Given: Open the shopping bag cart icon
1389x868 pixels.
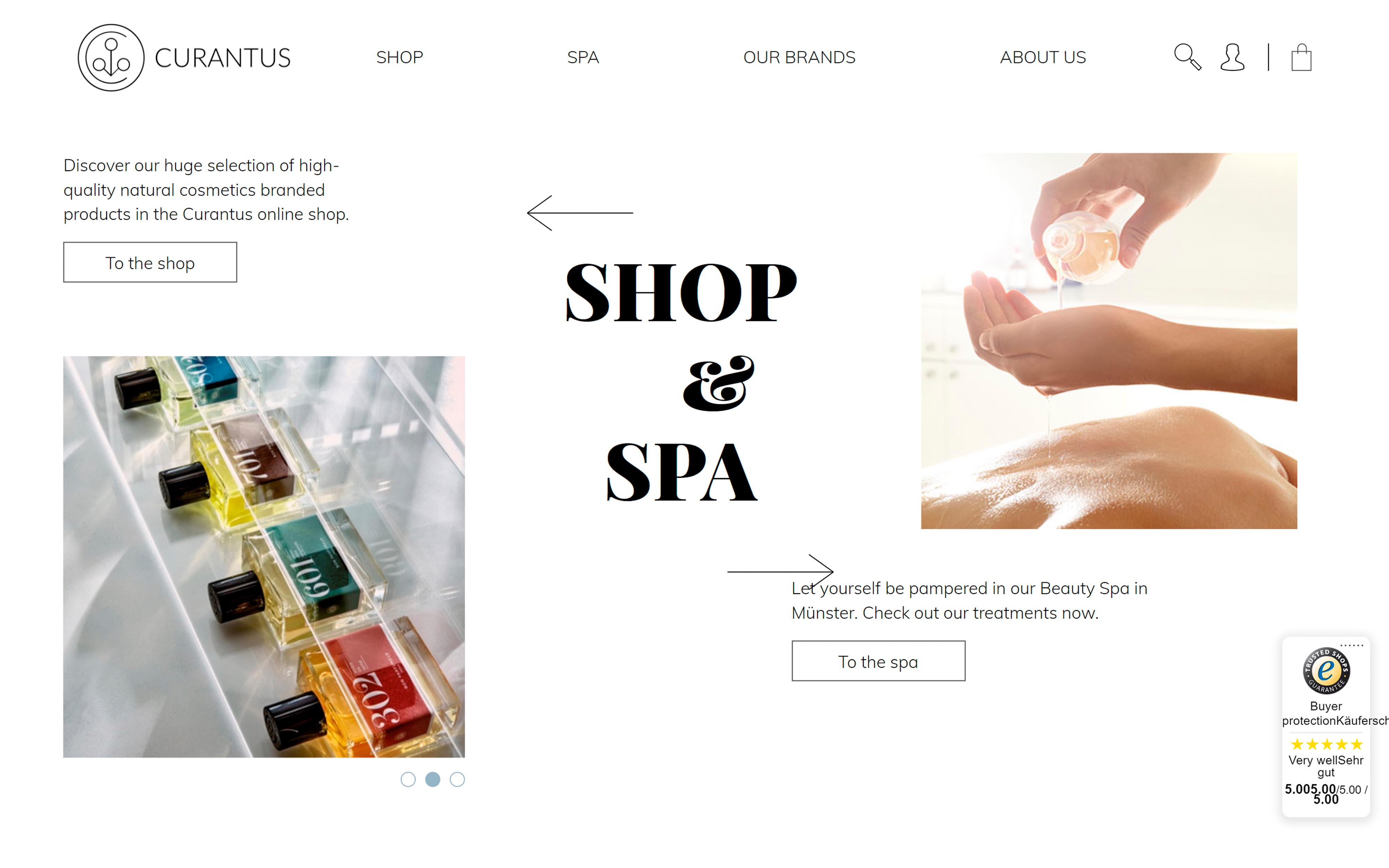Looking at the screenshot, I should click(x=1301, y=57).
